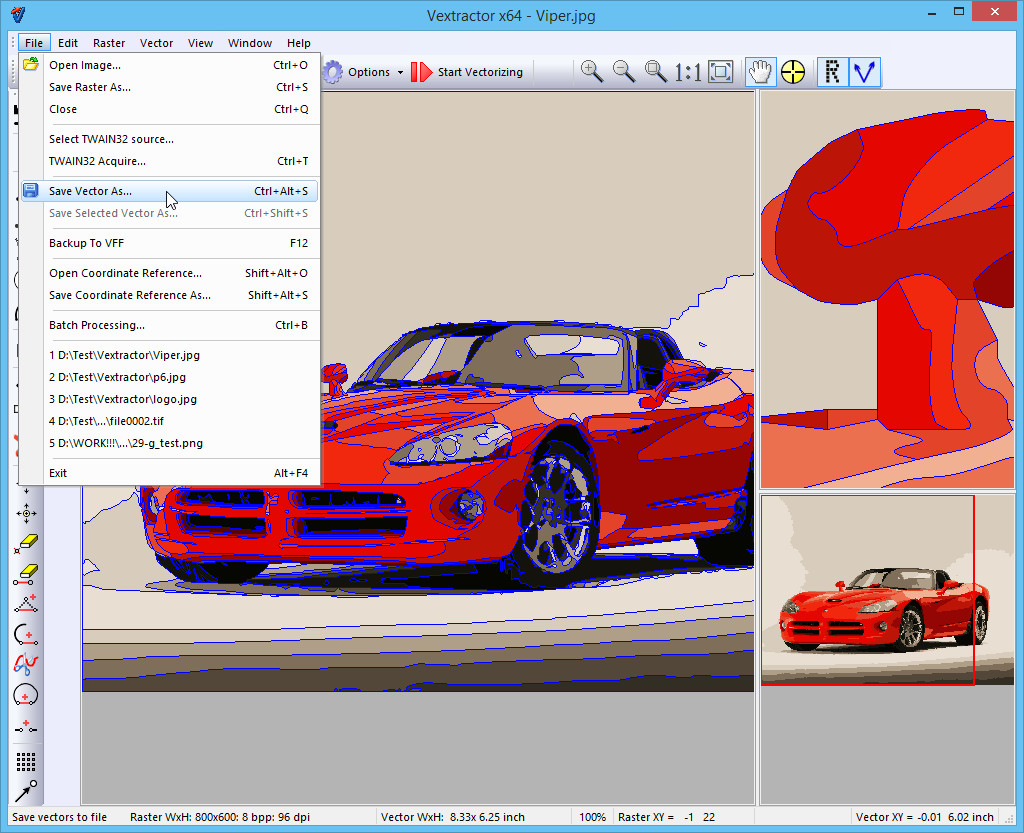The height and width of the screenshot is (833, 1024).
Task: Click Exit in the File menu
Action: [x=58, y=473]
